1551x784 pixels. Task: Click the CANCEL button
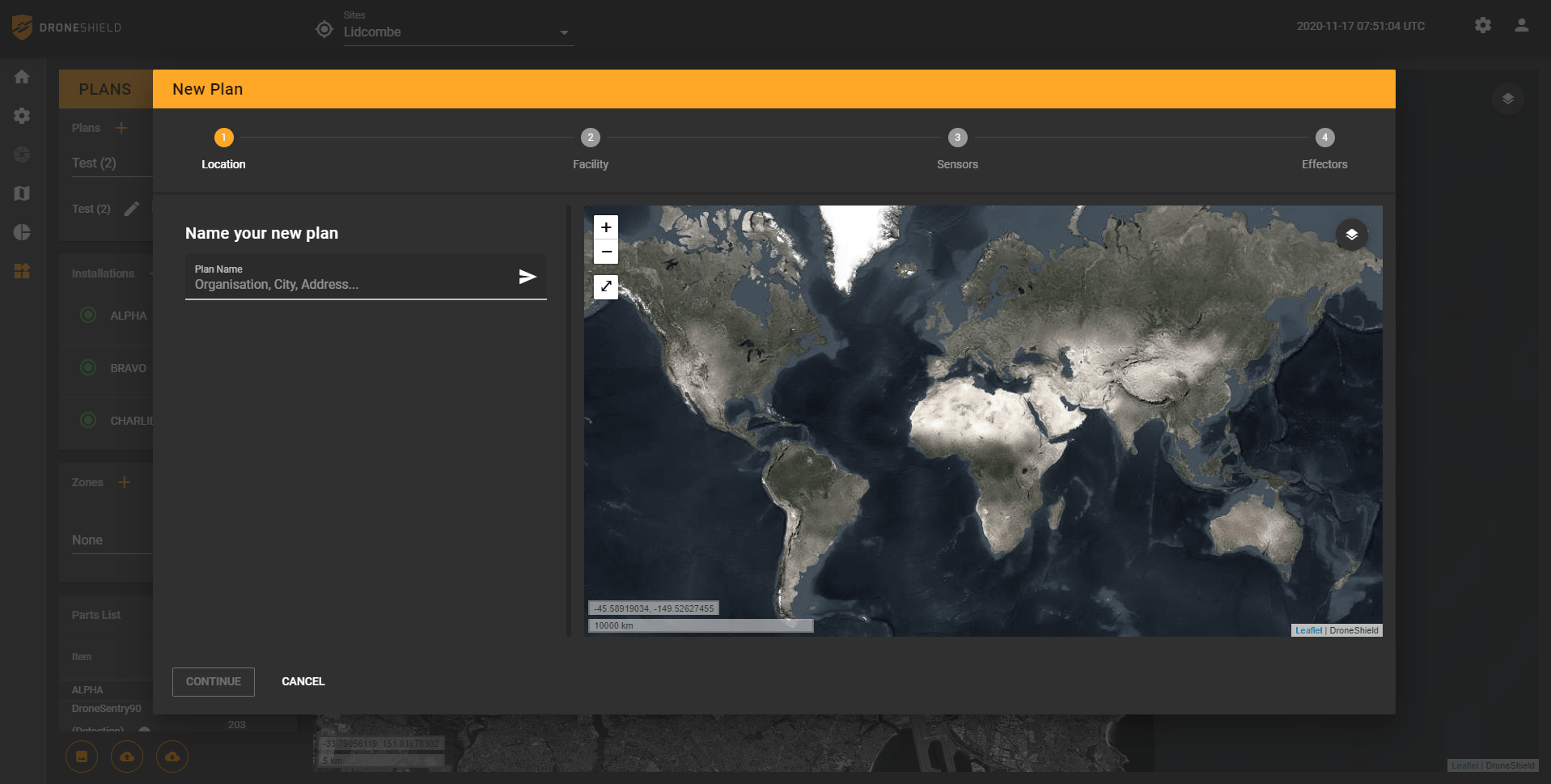(303, 681)
